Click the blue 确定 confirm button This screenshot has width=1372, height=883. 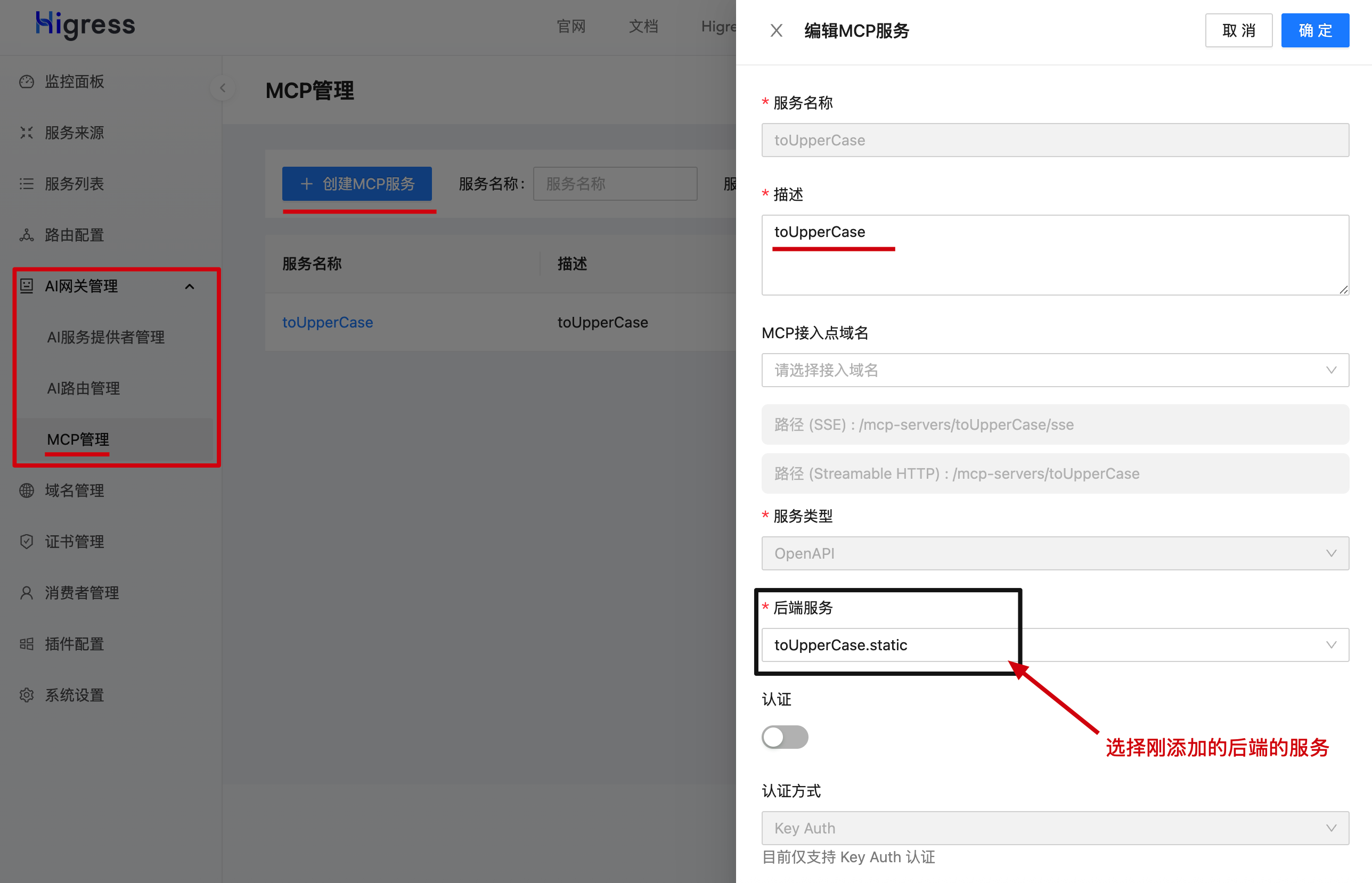click(x=1314, y=30)
